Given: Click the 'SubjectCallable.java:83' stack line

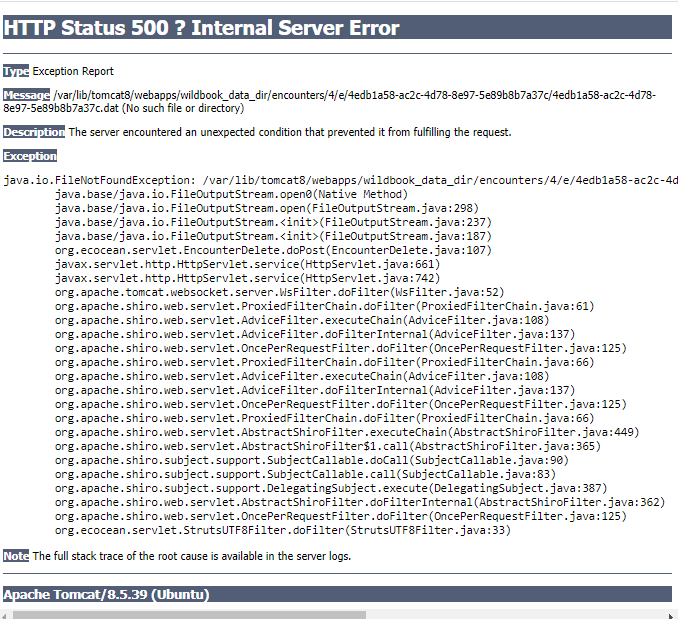Looking at the screenshot, I should (305, 474).
